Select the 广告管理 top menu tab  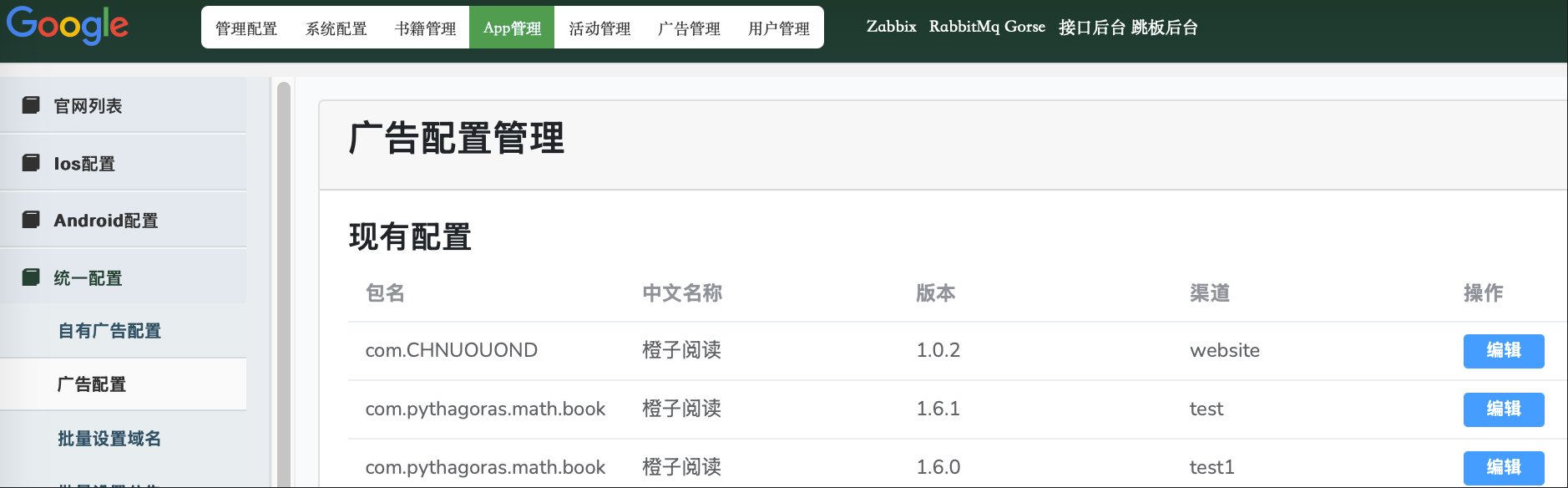click(x=689, y=28)
